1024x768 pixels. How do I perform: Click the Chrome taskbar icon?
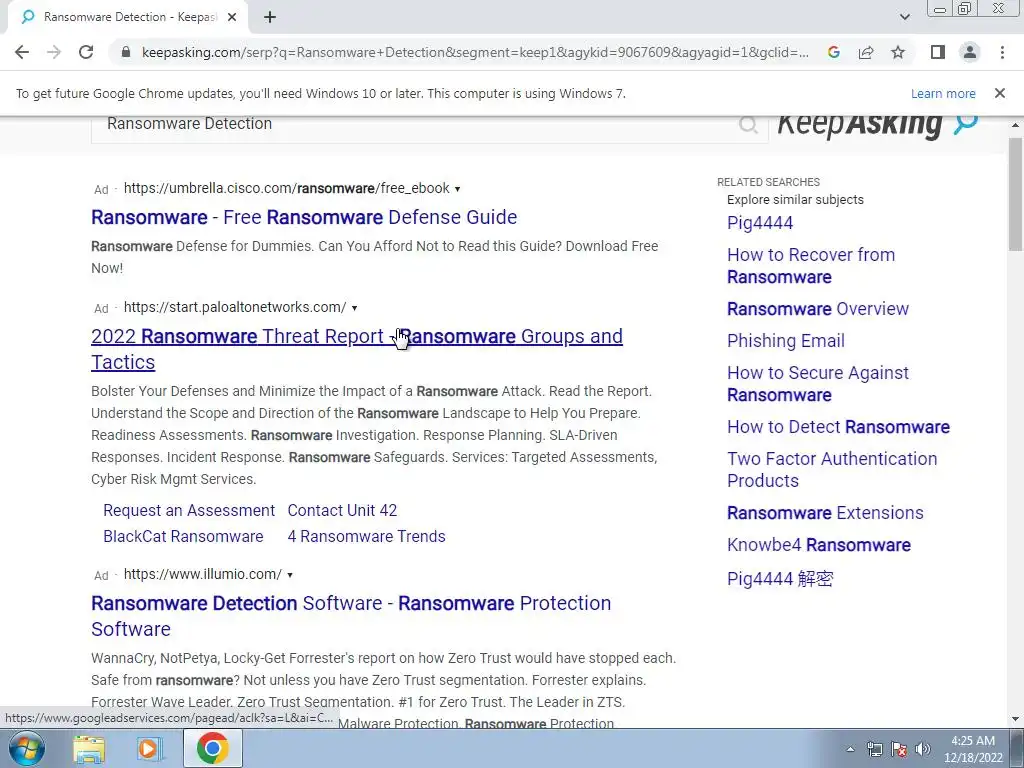[x=212, y=748]
